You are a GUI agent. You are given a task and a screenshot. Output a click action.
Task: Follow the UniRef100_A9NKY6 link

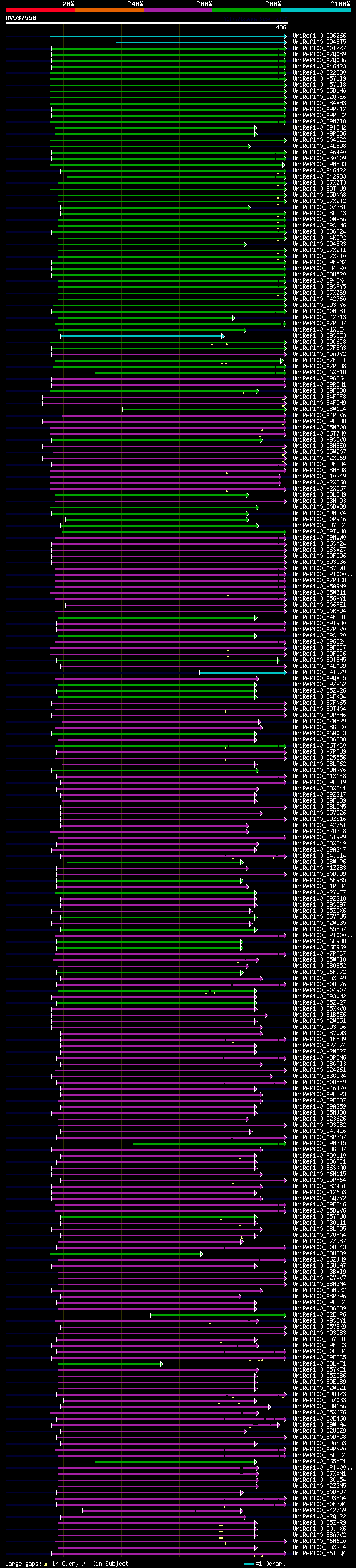click(319, 770)
